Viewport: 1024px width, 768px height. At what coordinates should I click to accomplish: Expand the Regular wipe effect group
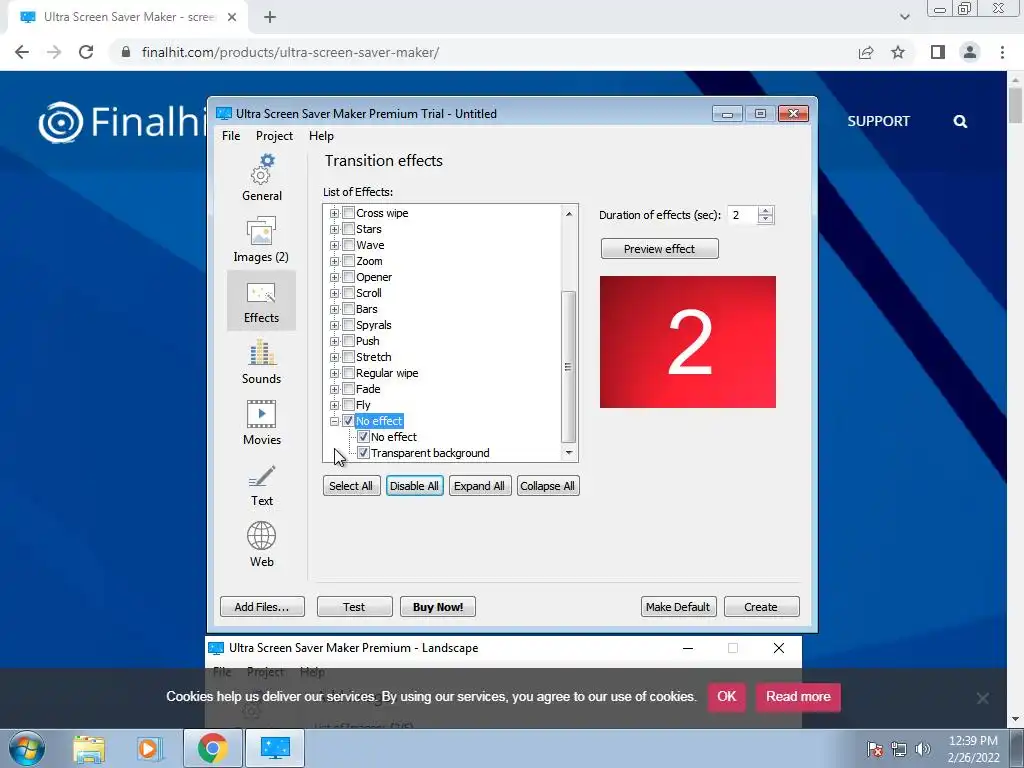(334, 373)
